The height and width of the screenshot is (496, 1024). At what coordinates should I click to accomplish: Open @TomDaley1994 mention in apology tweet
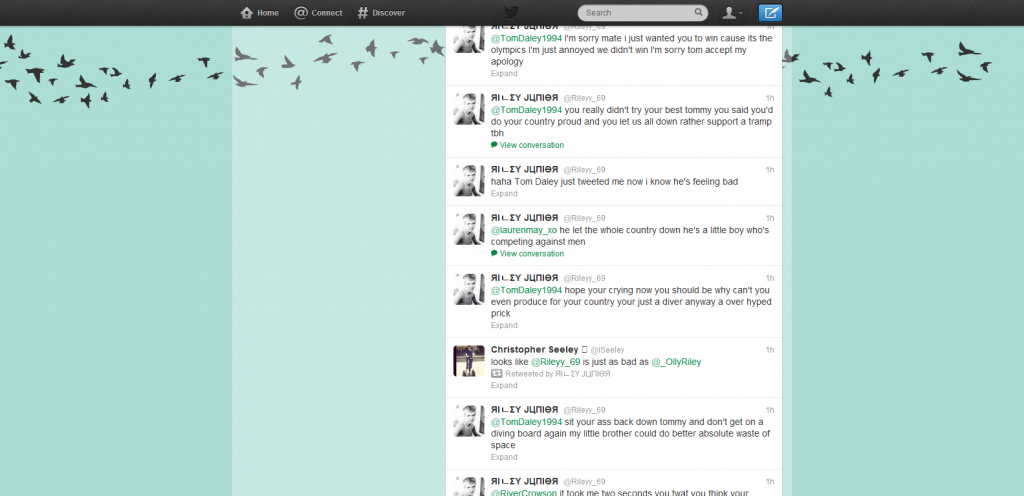[x=526, y=39]
